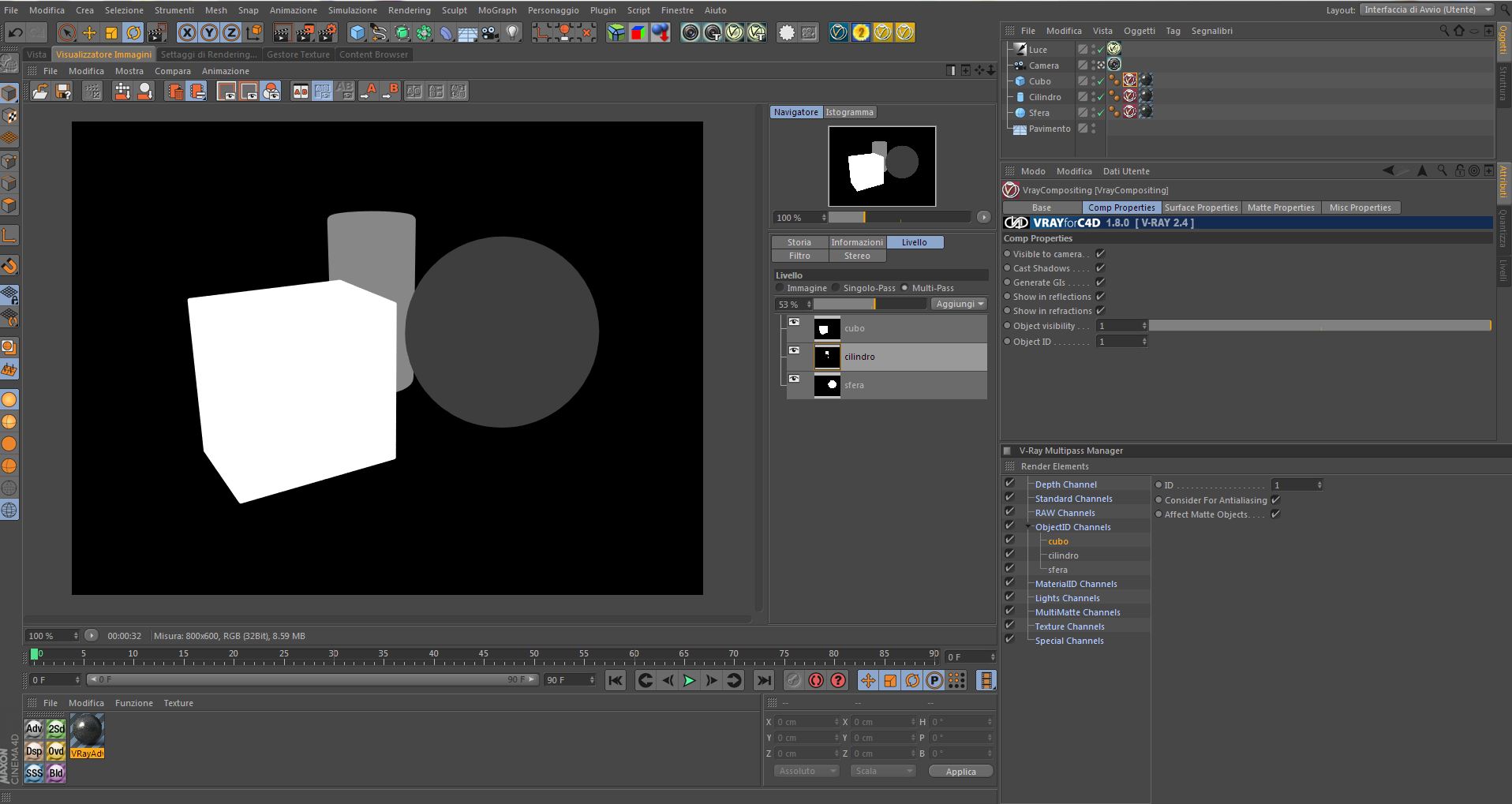Uncheck the Cast Shadows checkbox
Viewport: 1512px width, 804px height.
click(x=1100, y=268)
